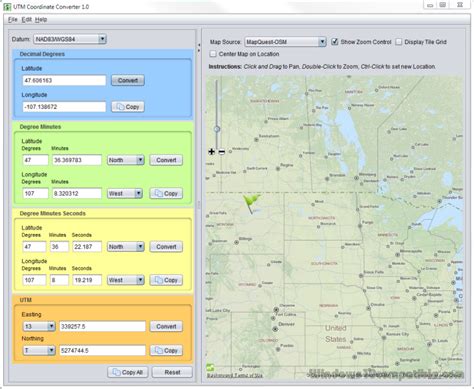Click the map zoom in plus icon
The image size is (474, 389).
click(211, 152)
